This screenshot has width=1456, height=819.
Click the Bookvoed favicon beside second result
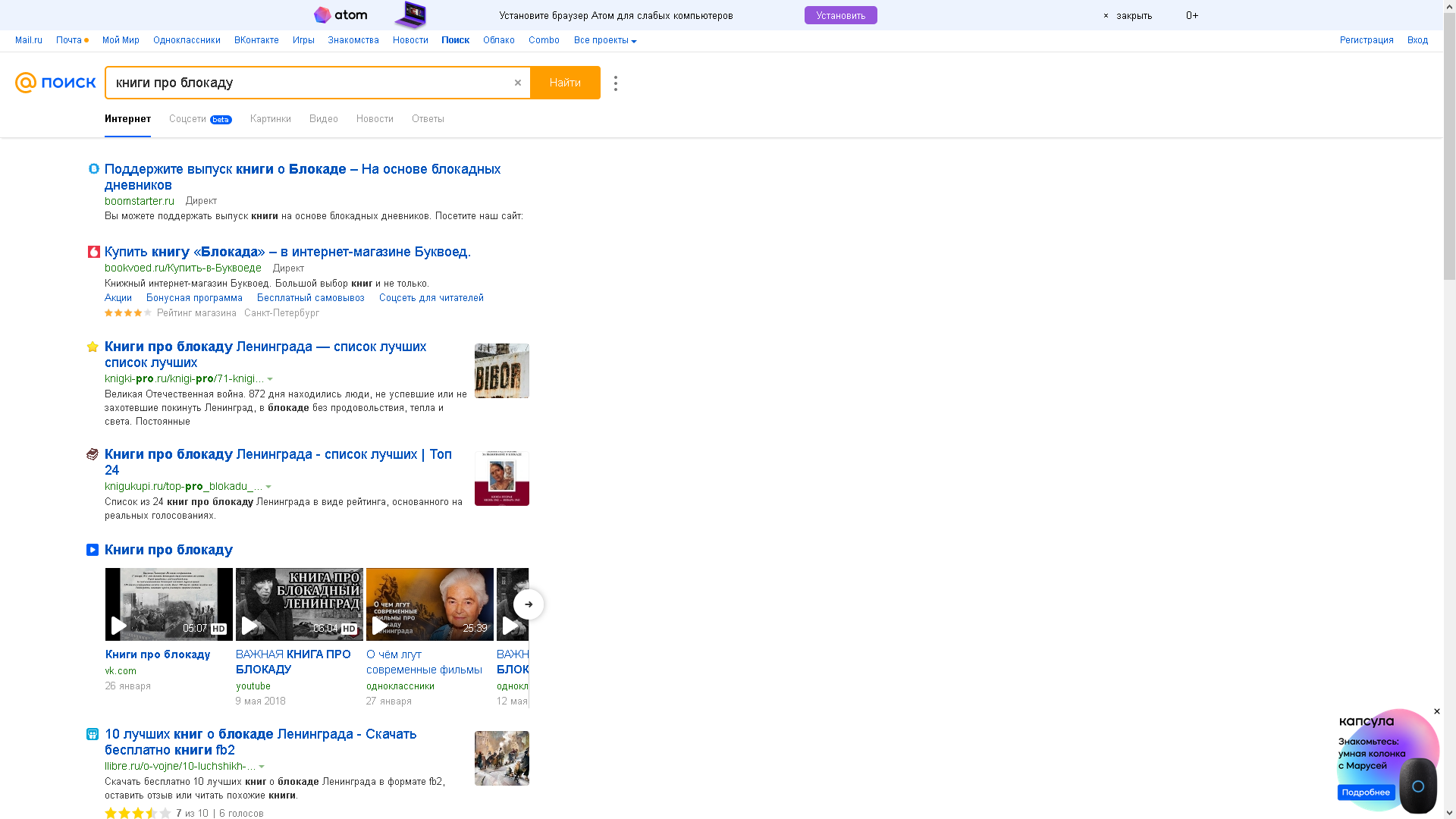[x=93, y=252]
